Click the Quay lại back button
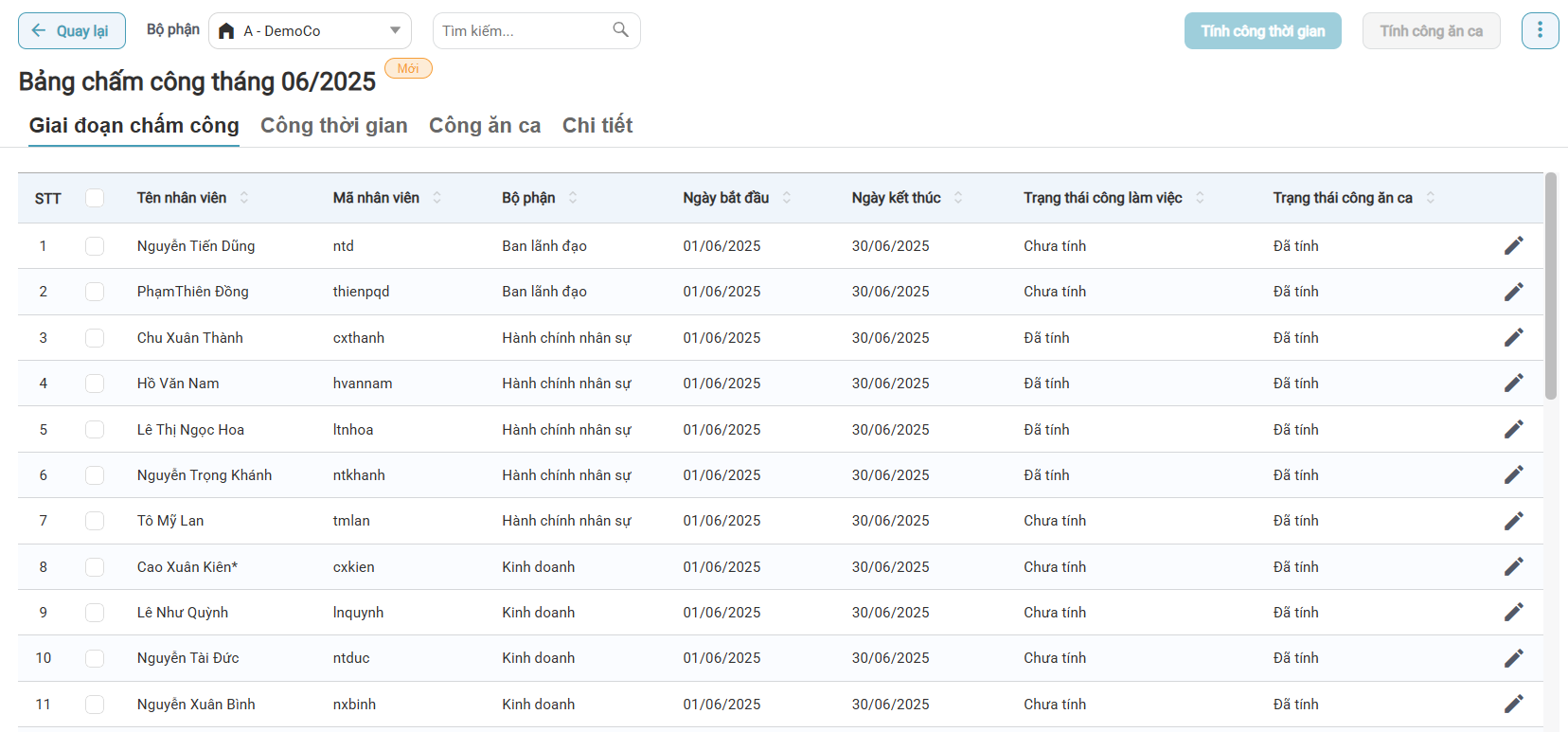 click(72, 31)
